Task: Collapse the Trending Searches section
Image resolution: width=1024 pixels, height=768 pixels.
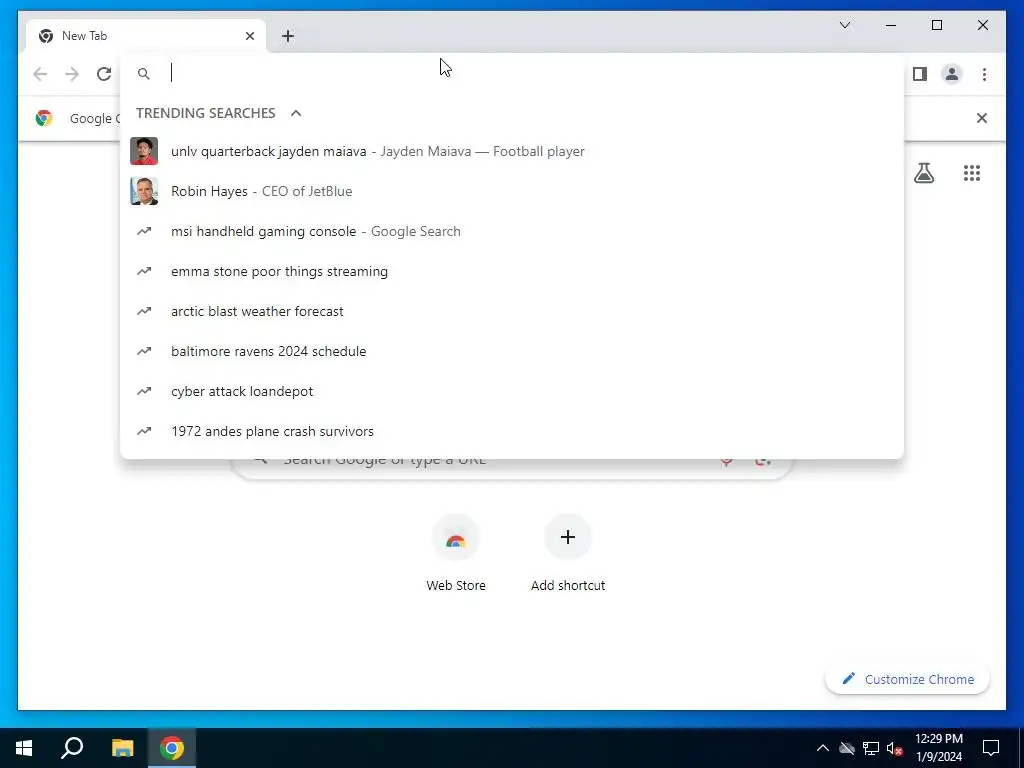Action: [296, 113]
